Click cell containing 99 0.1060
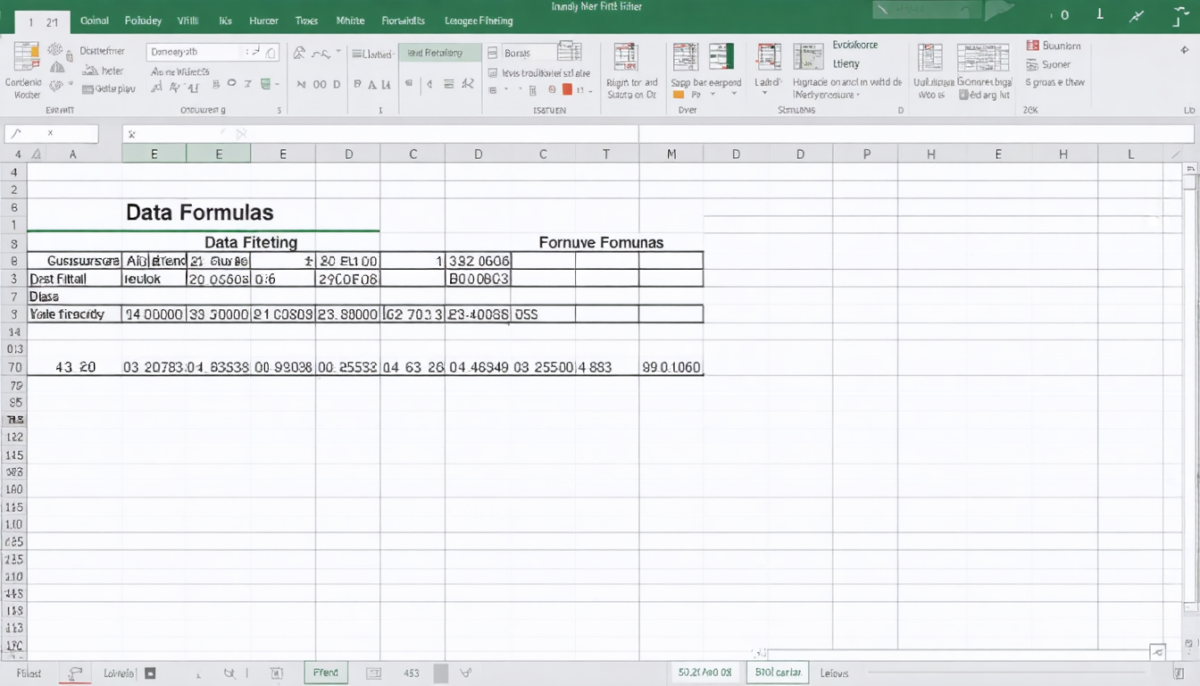1200x686 pixels. click(671, 367)
